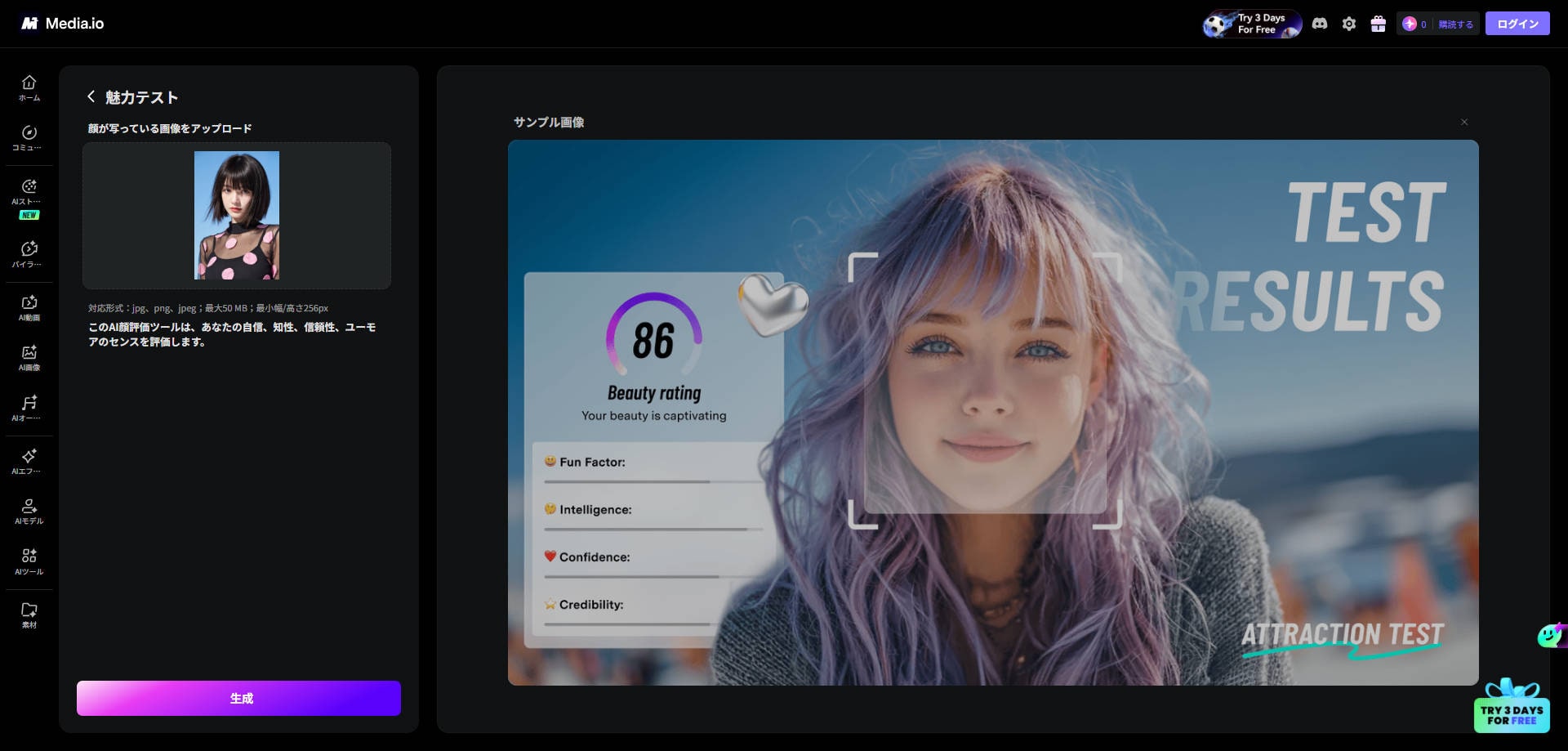Open the 素材 assets folder sidebar item

tap(29, 615)
